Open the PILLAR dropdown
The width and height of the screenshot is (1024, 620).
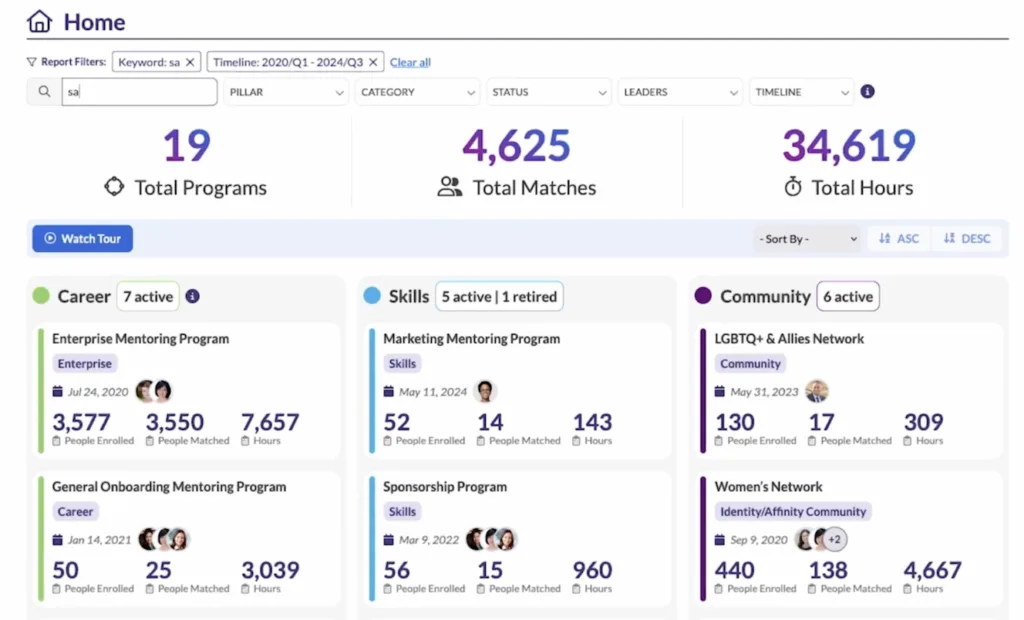point(286,91)
